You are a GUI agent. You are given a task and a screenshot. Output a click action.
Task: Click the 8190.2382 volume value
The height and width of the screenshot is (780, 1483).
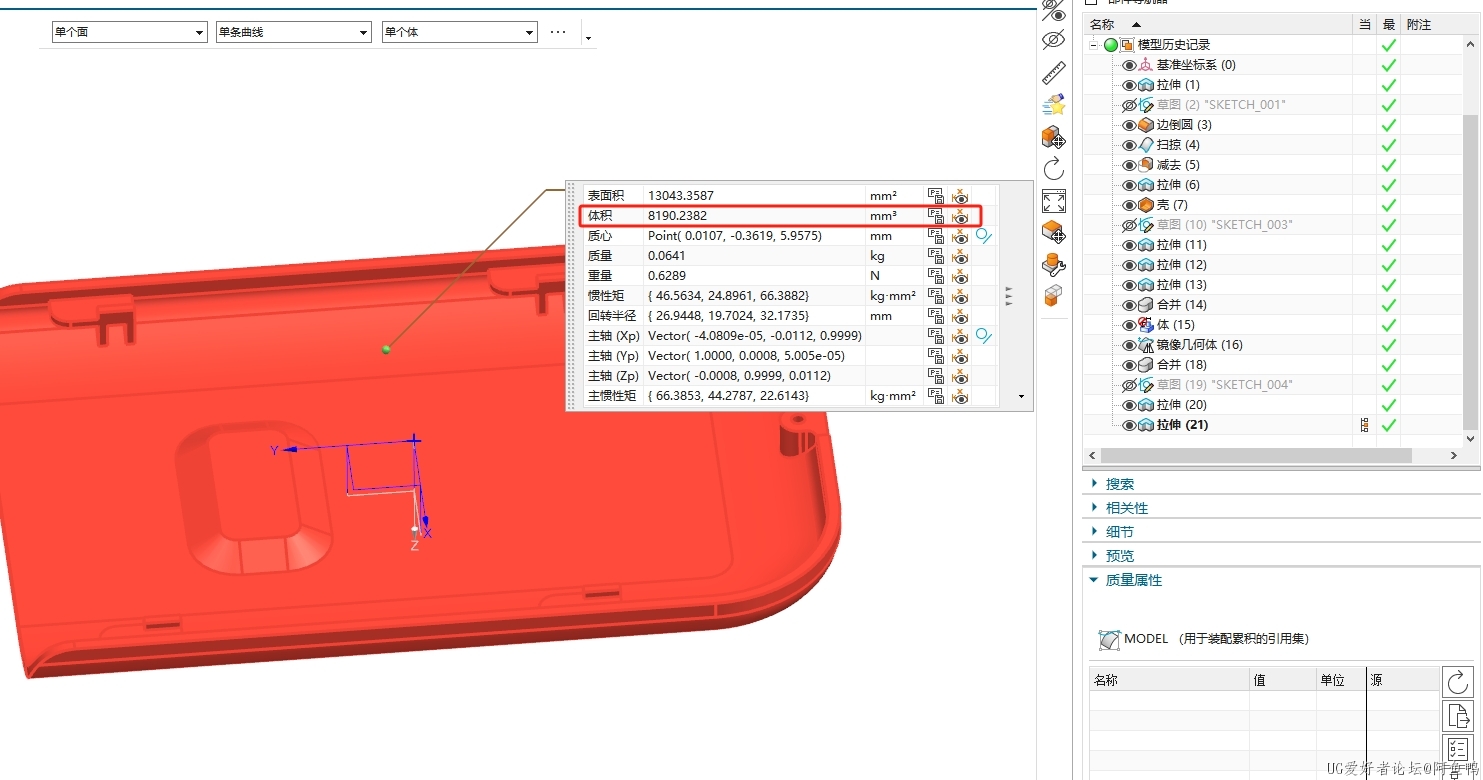tap(678, 216)
